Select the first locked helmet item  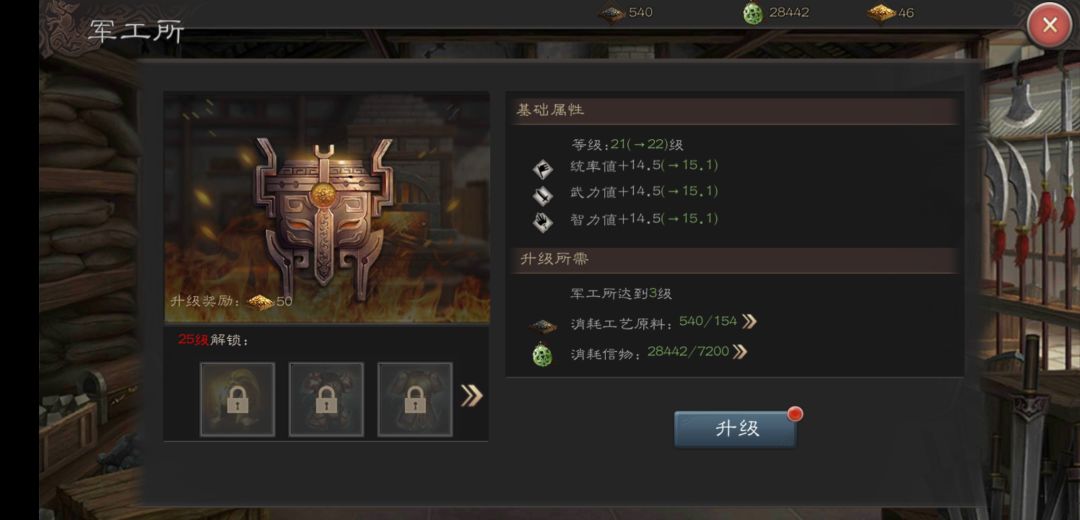tap(238, 399)
